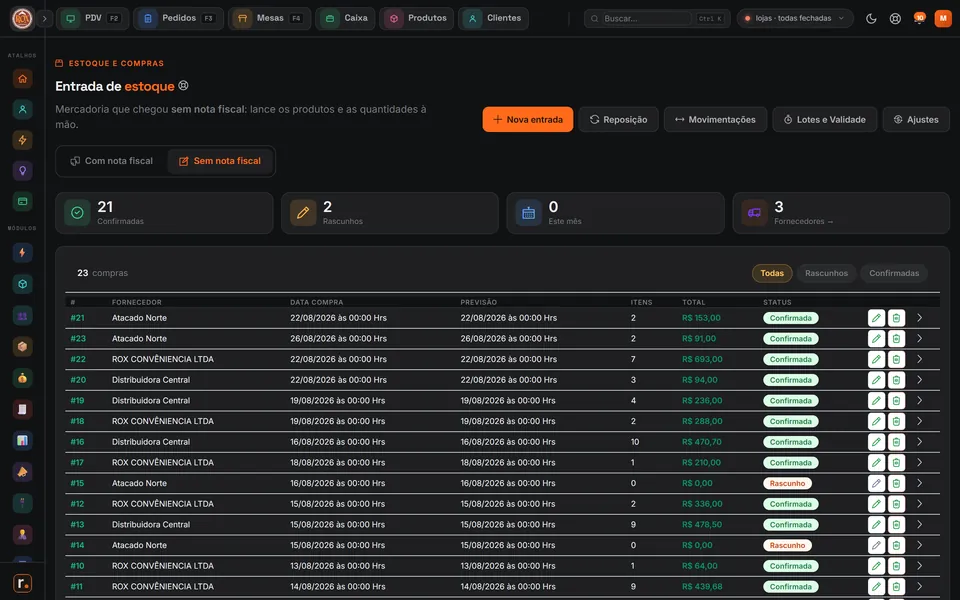The width and height of the screenshot is (960, 600).
Task: Click total R$ 693,00 in row #22
Action: pyautogui.click(x=702, y=359)
